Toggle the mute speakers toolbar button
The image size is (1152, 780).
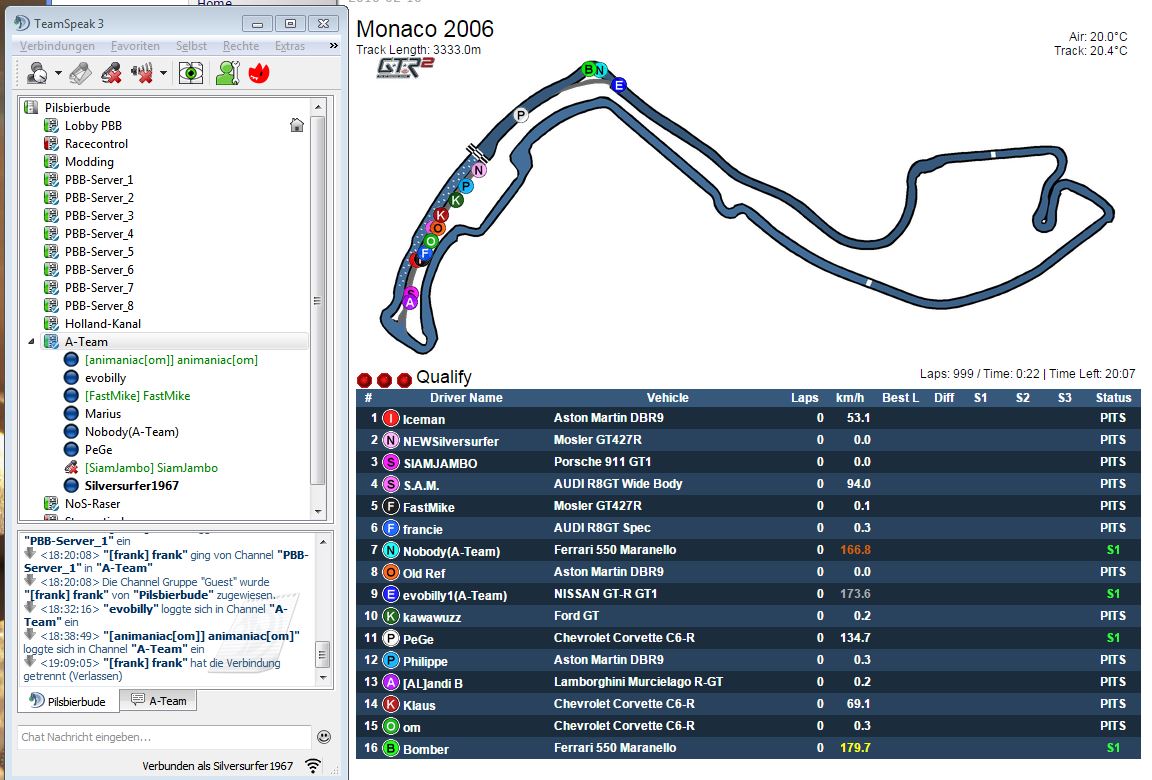point(142,73)
